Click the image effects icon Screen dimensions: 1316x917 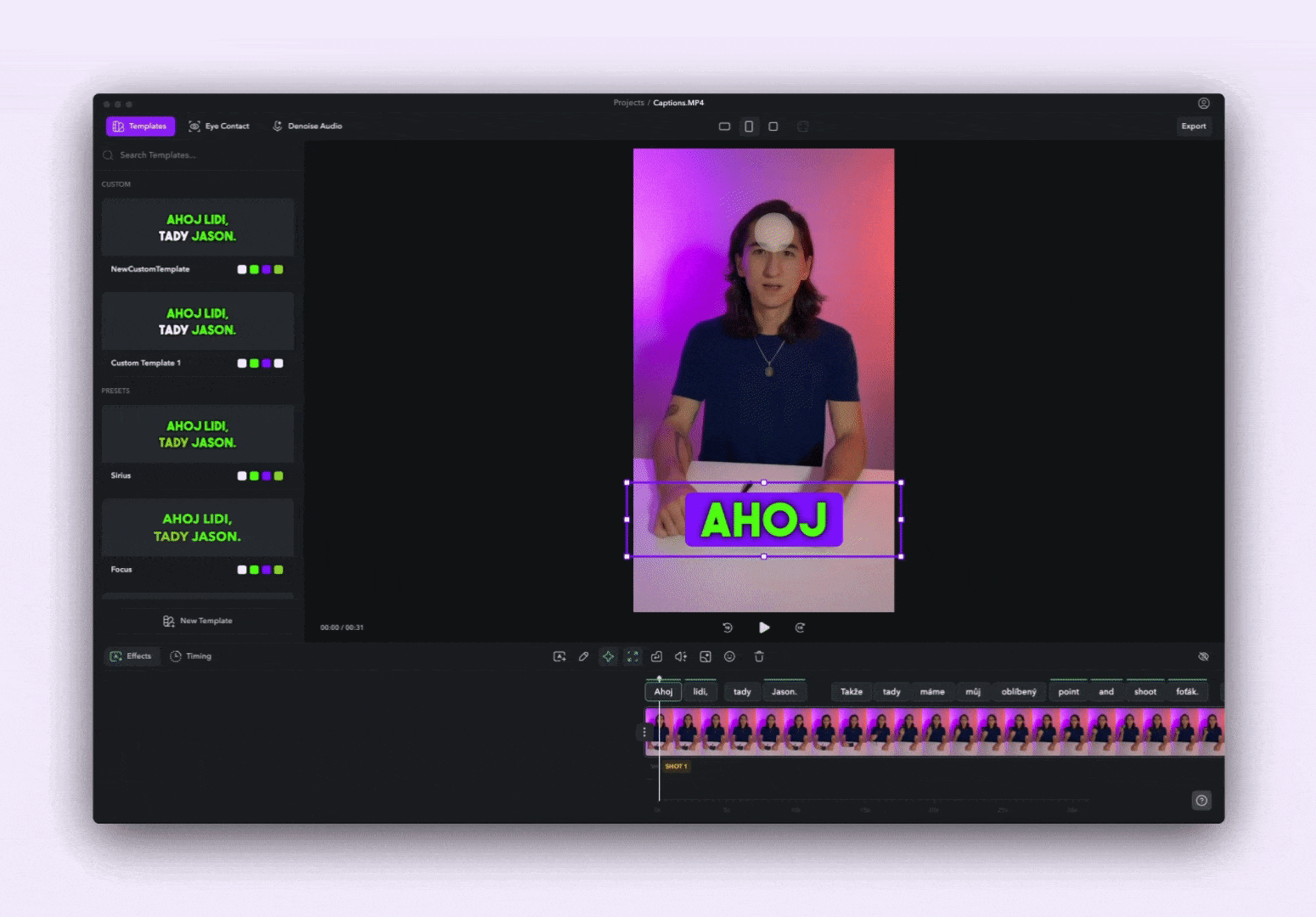(706, 656)
